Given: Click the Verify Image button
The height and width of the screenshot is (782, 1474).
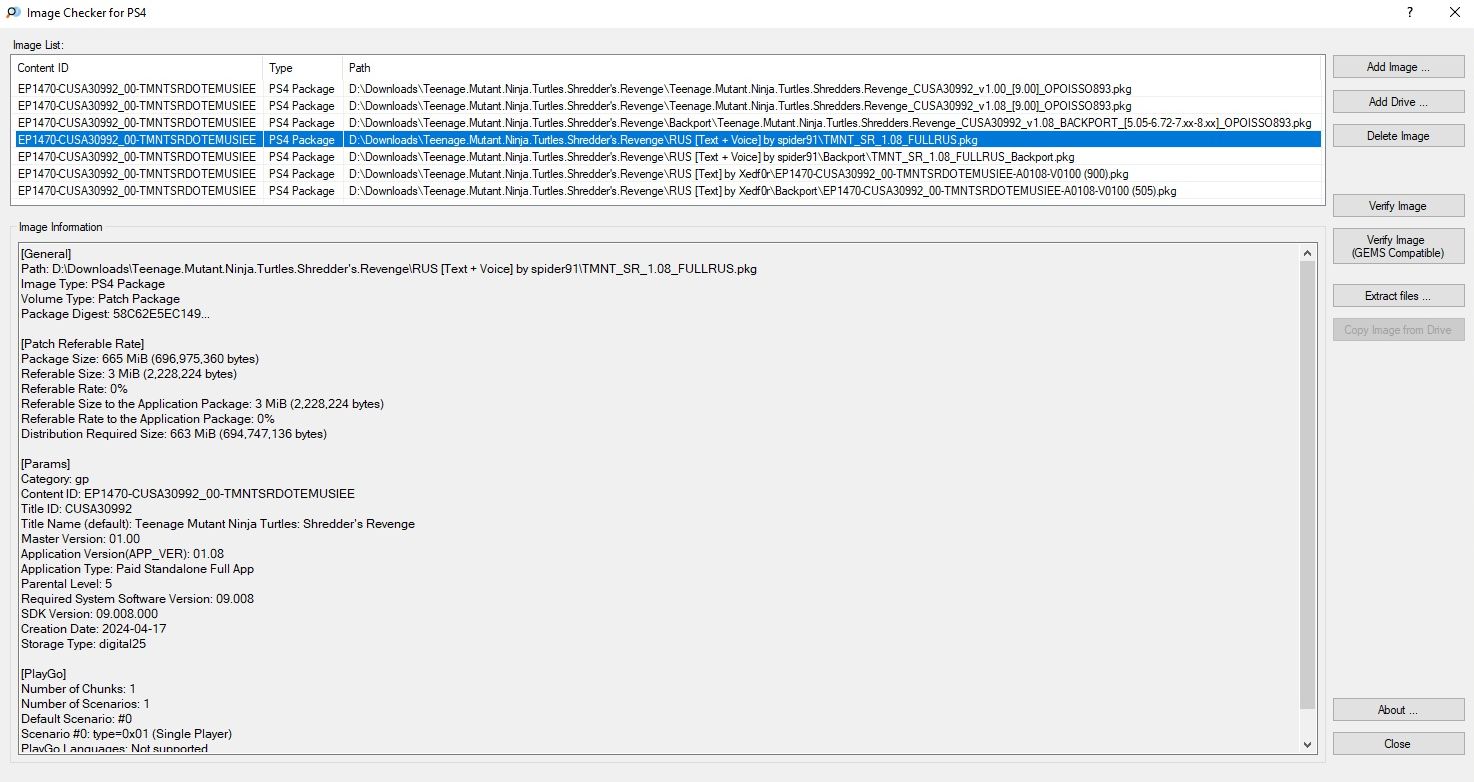Looking at the screenshot, I should 1398,206.
